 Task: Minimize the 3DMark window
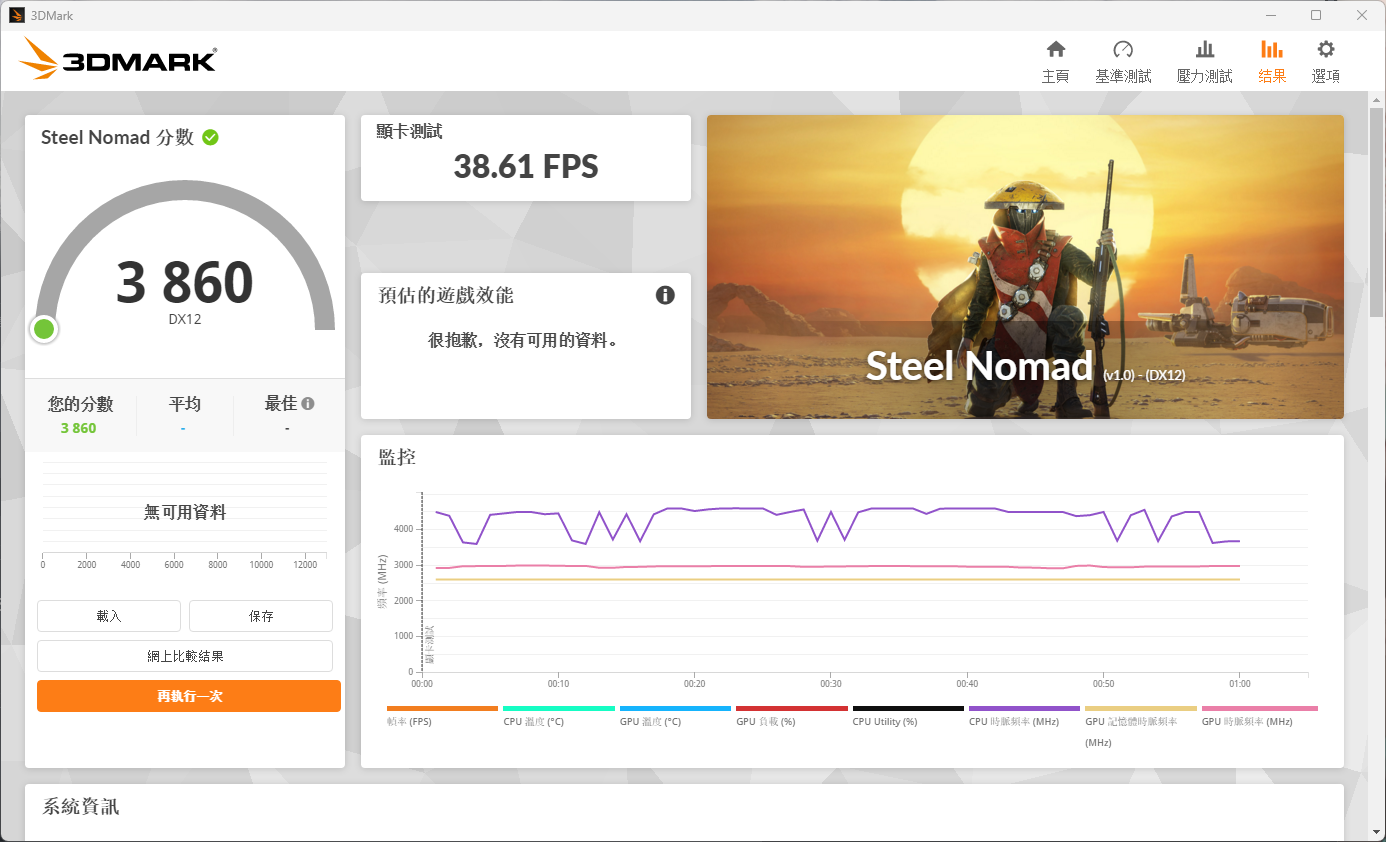(1271, 15)
